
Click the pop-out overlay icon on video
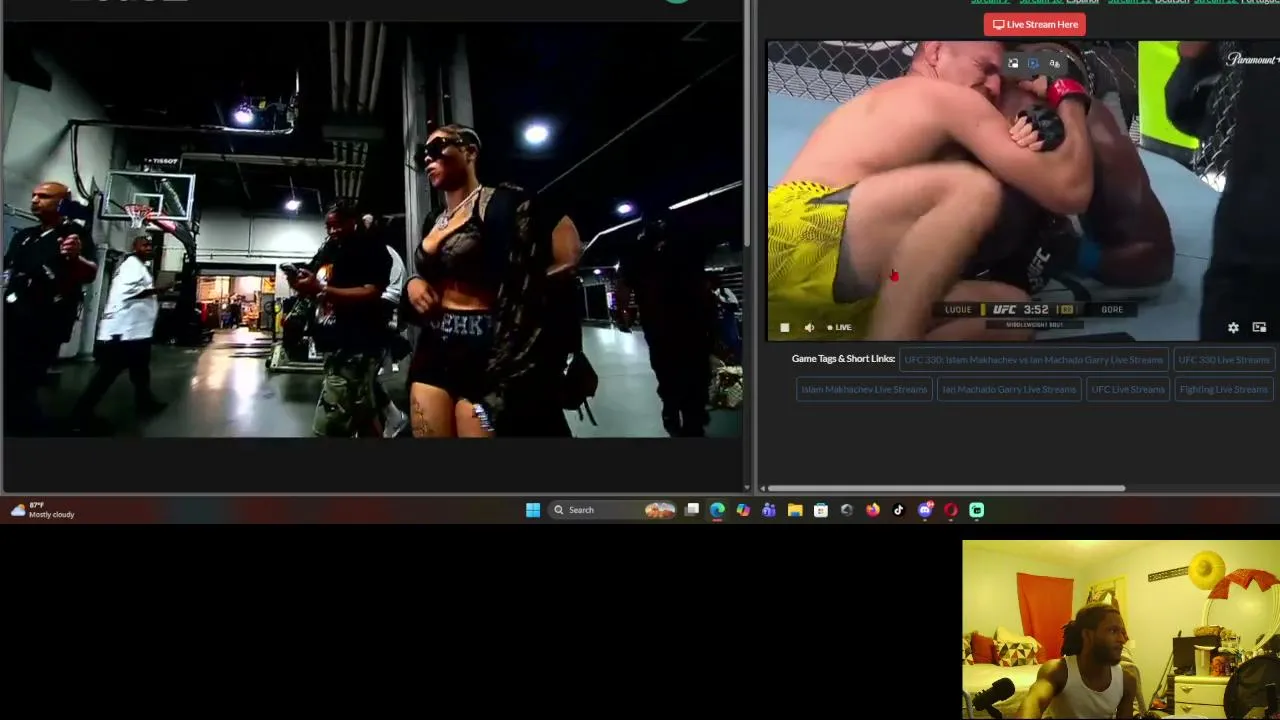pyautogui.click(x=1013, y=63)
